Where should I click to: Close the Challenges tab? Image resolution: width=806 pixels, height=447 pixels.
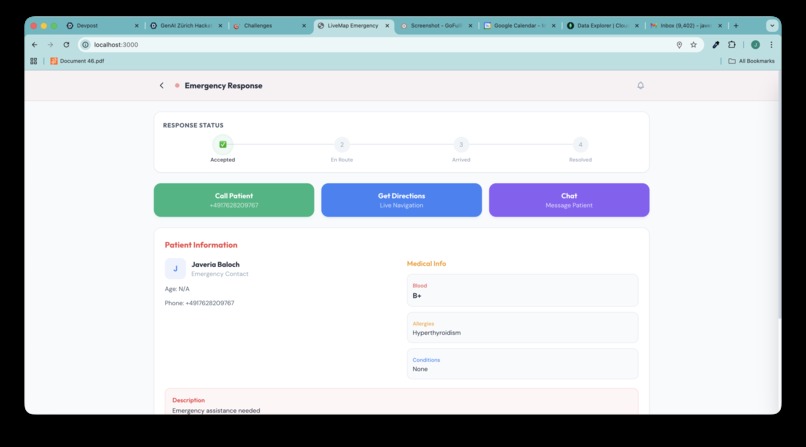(304, 25)
